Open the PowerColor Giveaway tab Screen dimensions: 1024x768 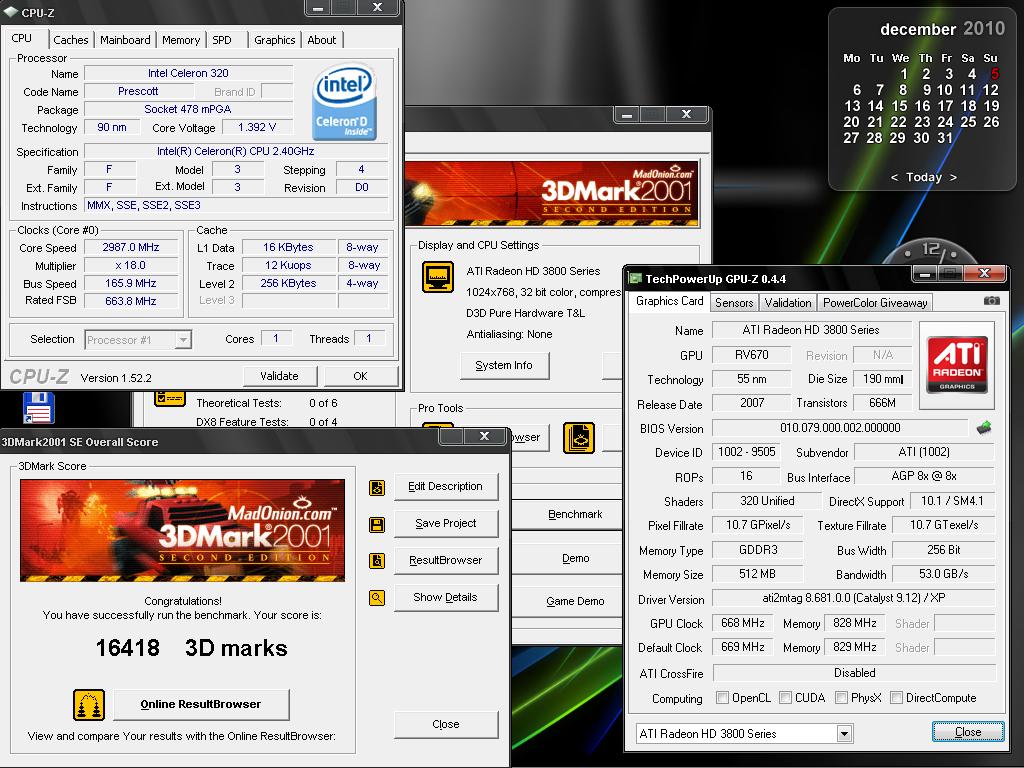tap(875, 302)
